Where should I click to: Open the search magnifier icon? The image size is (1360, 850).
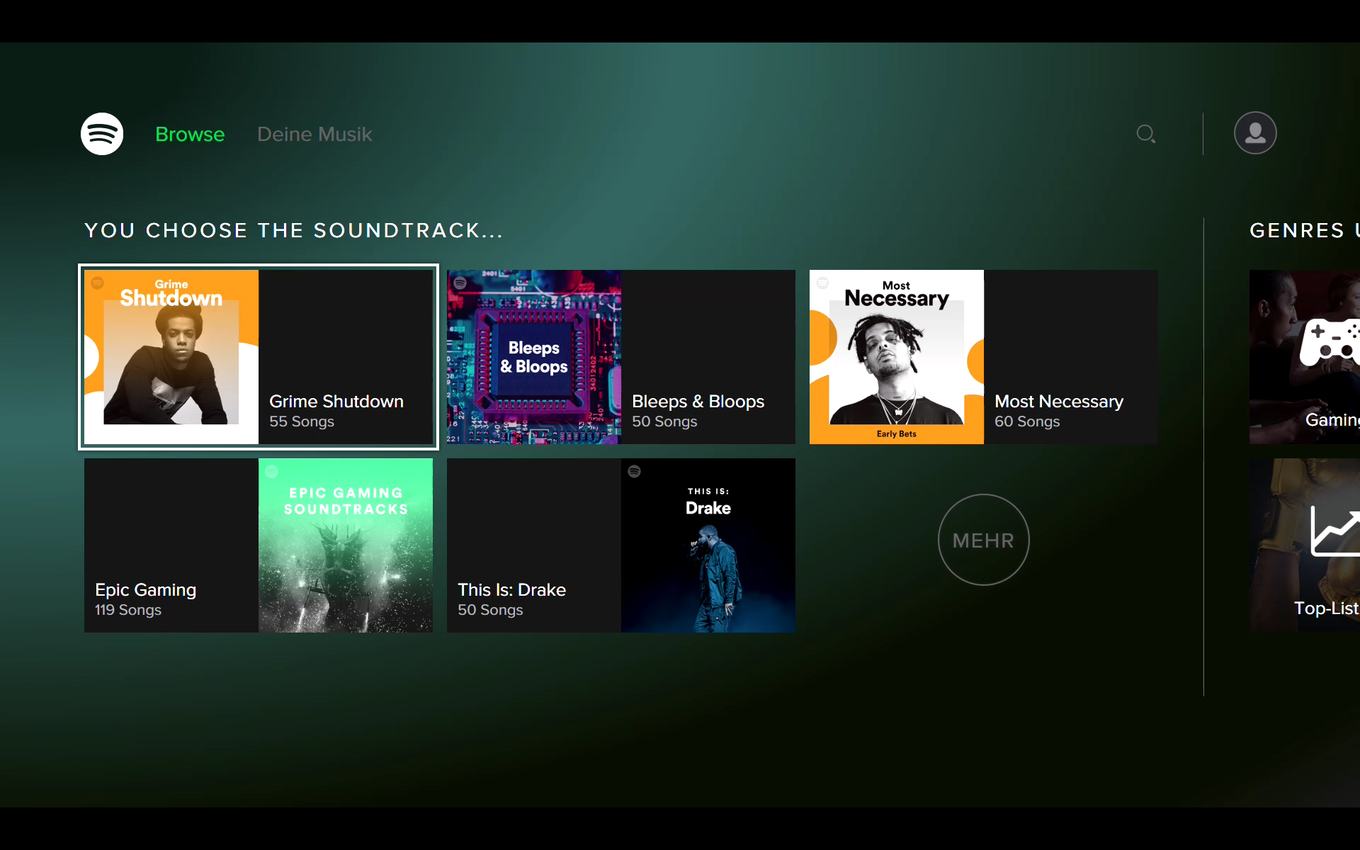[x=1146, y=134]
